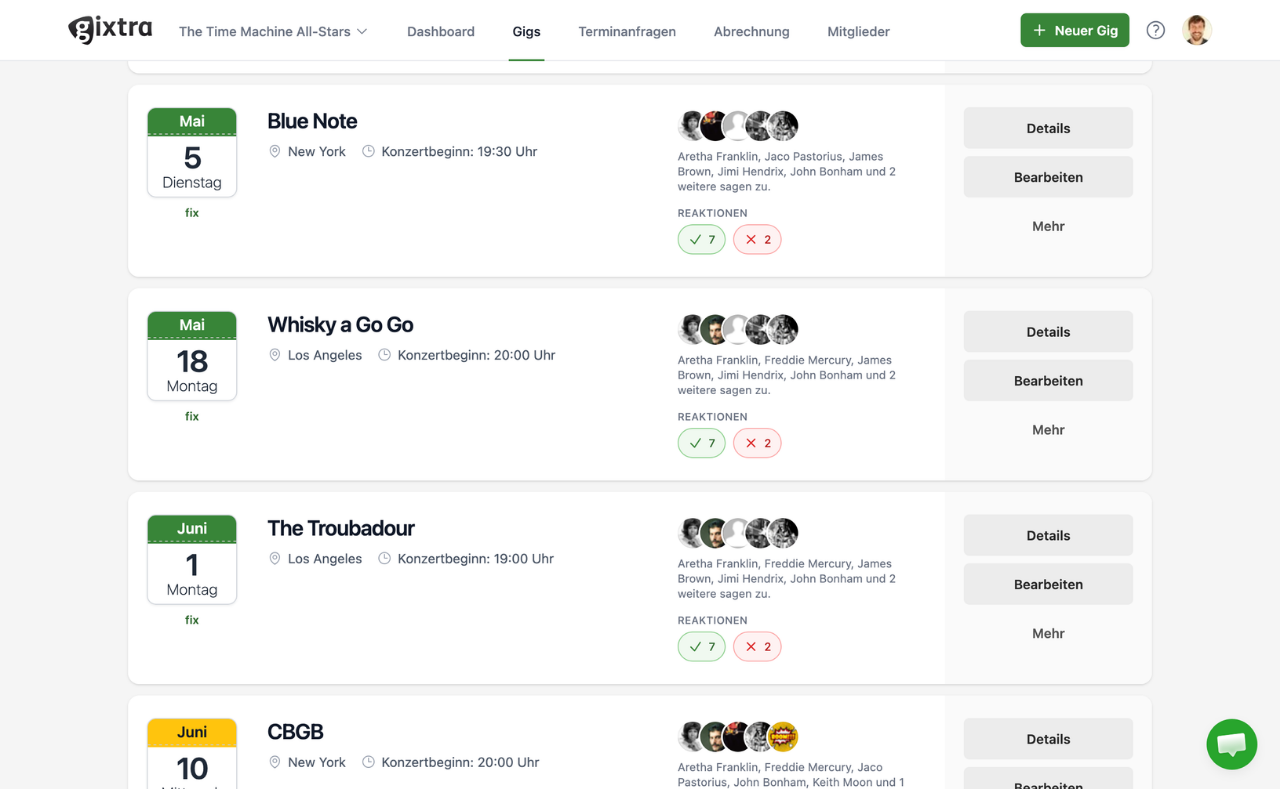Image resolution: width=1280 pixels, height=796 pixels.
Task: Open The Time Machine All-Stars band dropdown
Action: 272,31
